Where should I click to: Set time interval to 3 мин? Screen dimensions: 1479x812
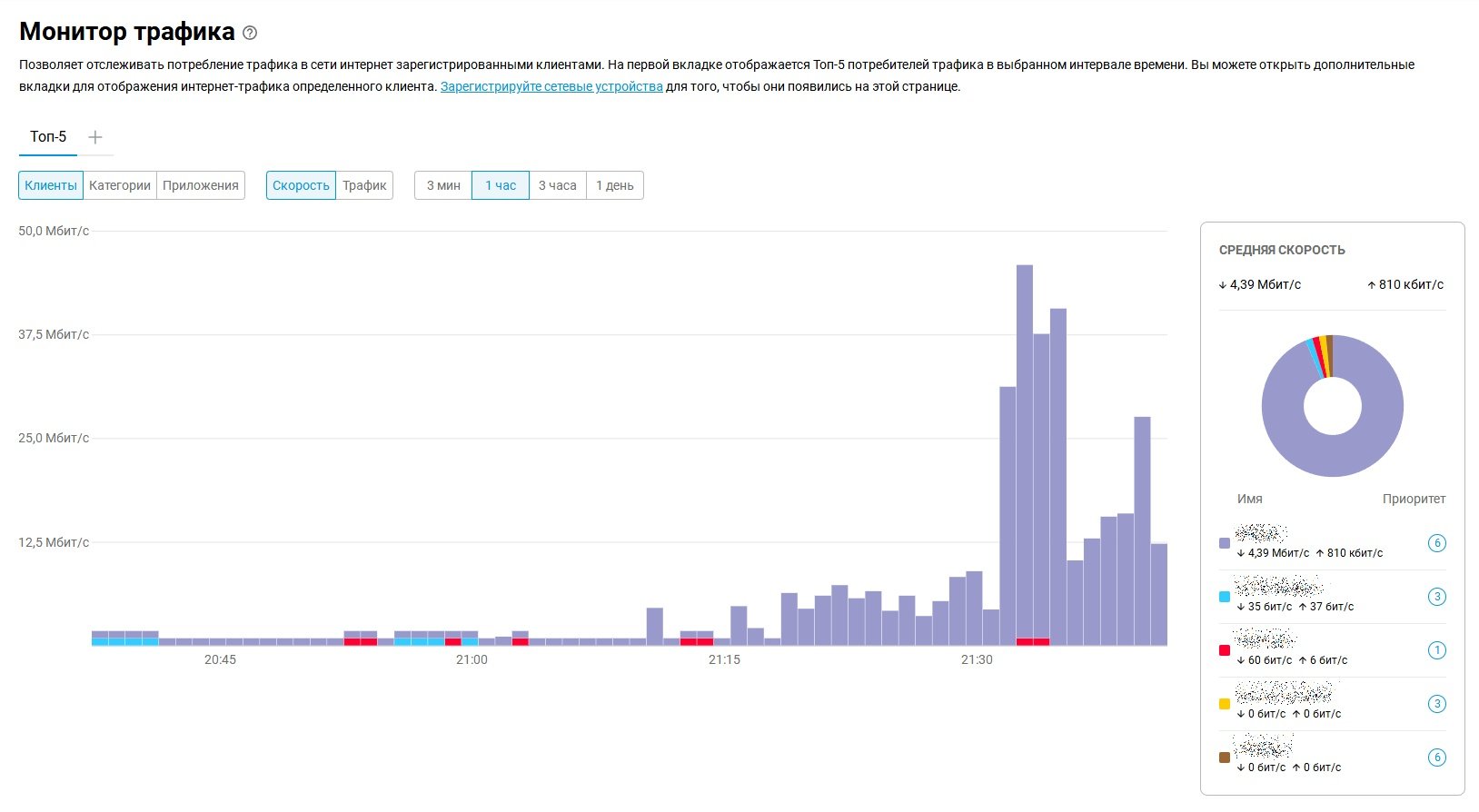(x=443, y=185)
